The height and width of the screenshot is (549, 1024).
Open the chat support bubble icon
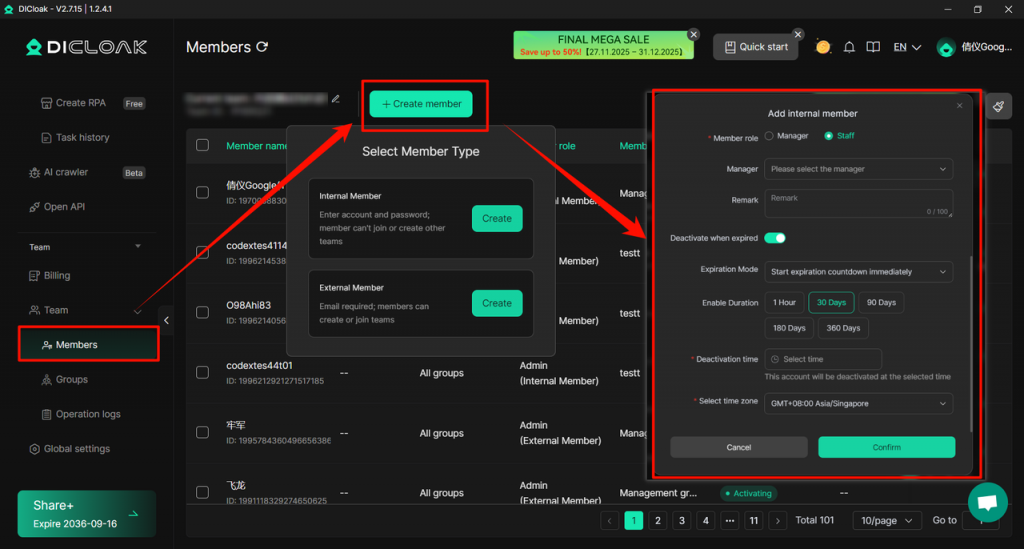point(987,502)
